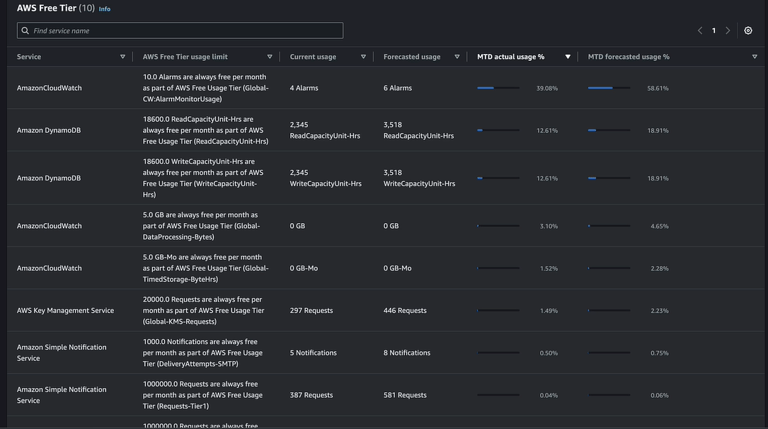Click the 6 Alarms forecasted usage cell

point(397,88)
